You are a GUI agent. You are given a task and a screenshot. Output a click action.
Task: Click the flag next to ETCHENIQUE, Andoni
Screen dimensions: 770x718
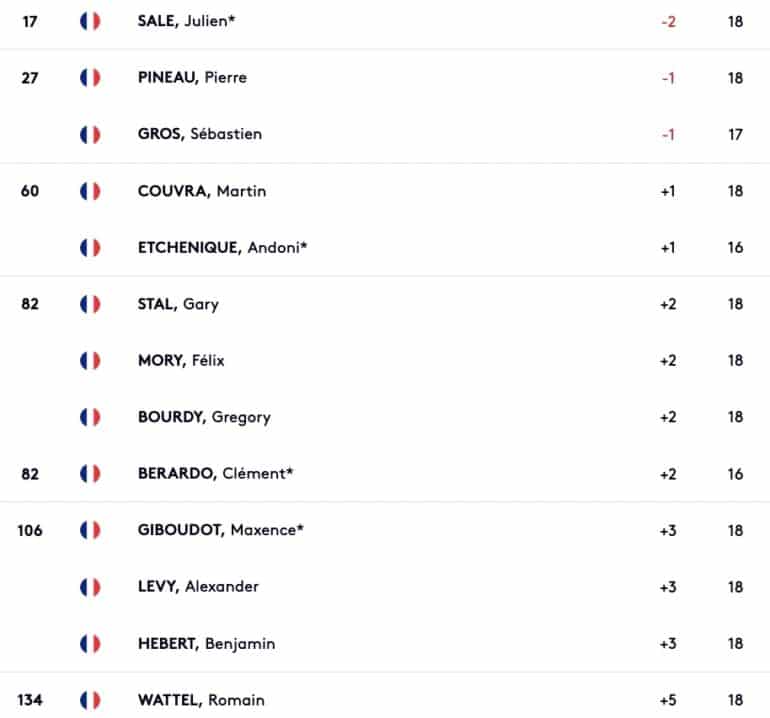coord(90,248)
